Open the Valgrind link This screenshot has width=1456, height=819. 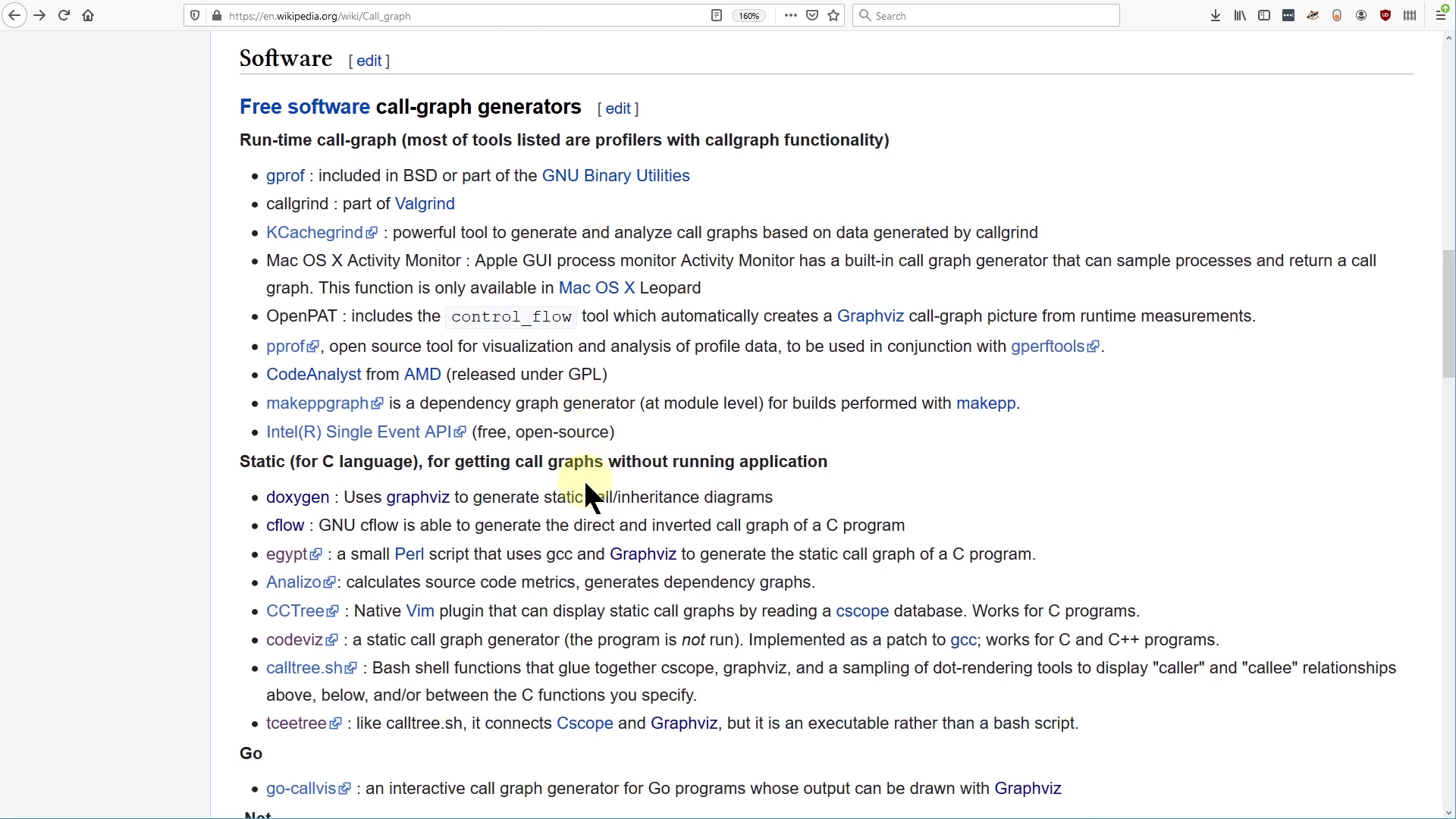point(425,204)
